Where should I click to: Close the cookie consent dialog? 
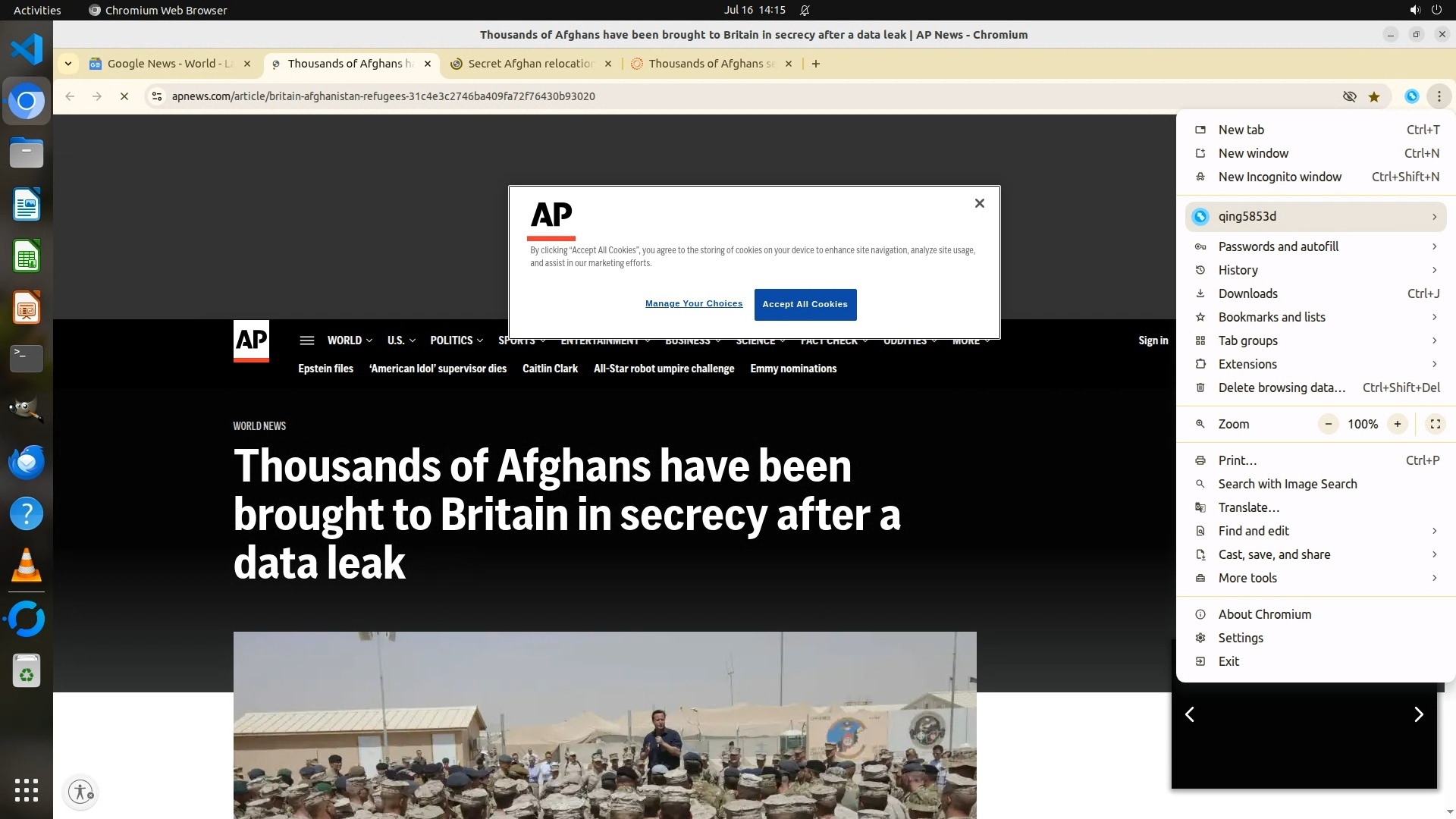[x=979, y=203]
